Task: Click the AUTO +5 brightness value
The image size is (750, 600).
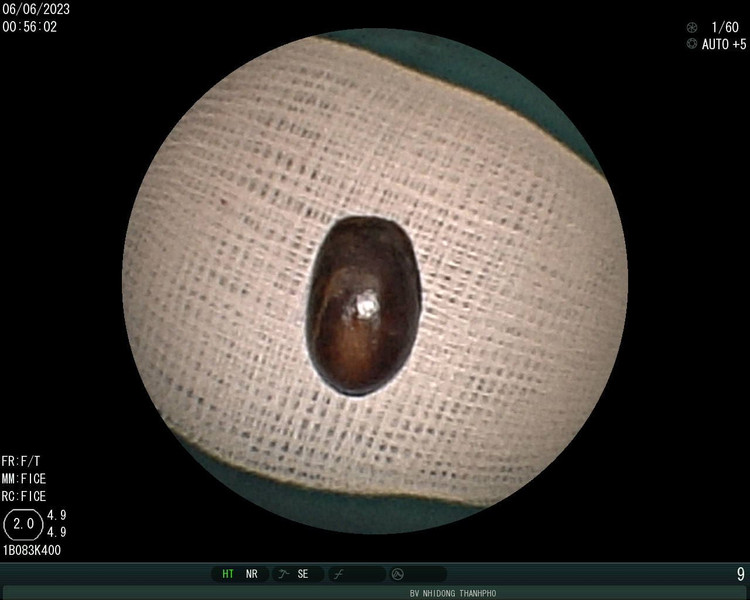Action: coord(724,44)
